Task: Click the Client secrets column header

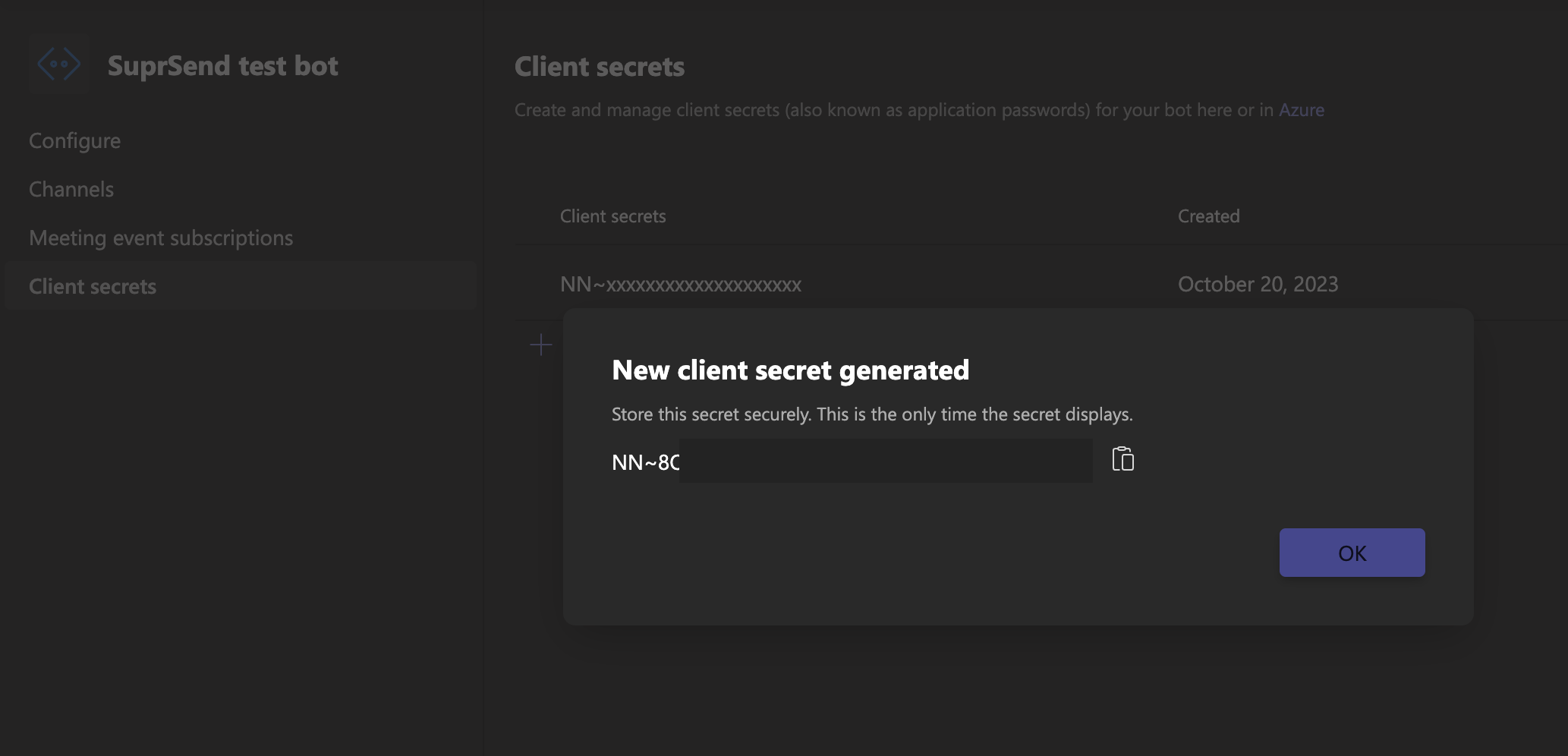Action: [x=612, y=216]
